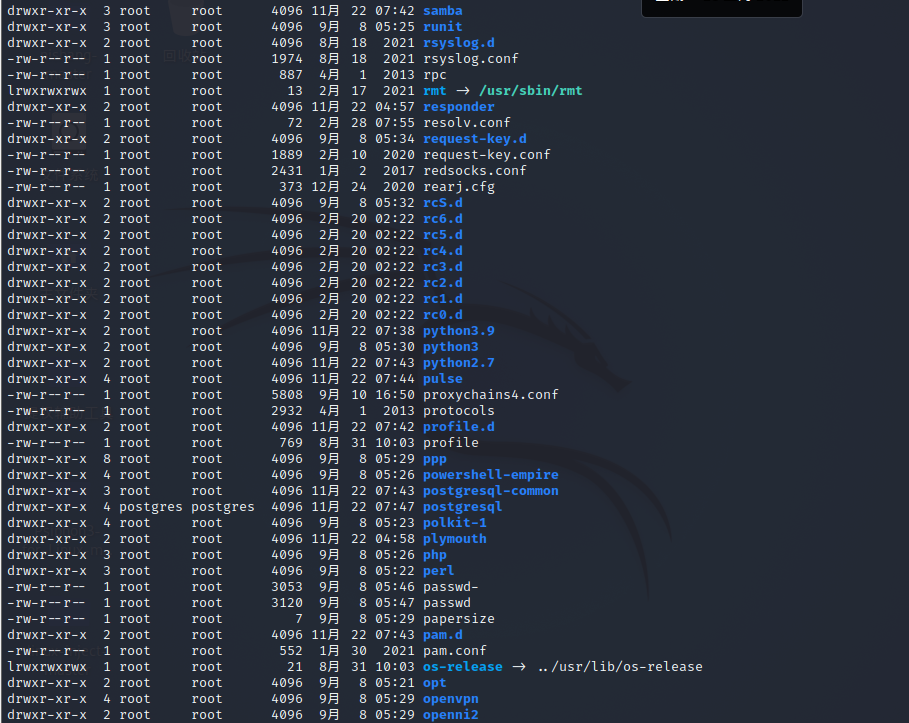Image resolution: width=909 pixels, height=723 pixels.
Task: Click the rcS.d directory name
Action: point(442,203)
